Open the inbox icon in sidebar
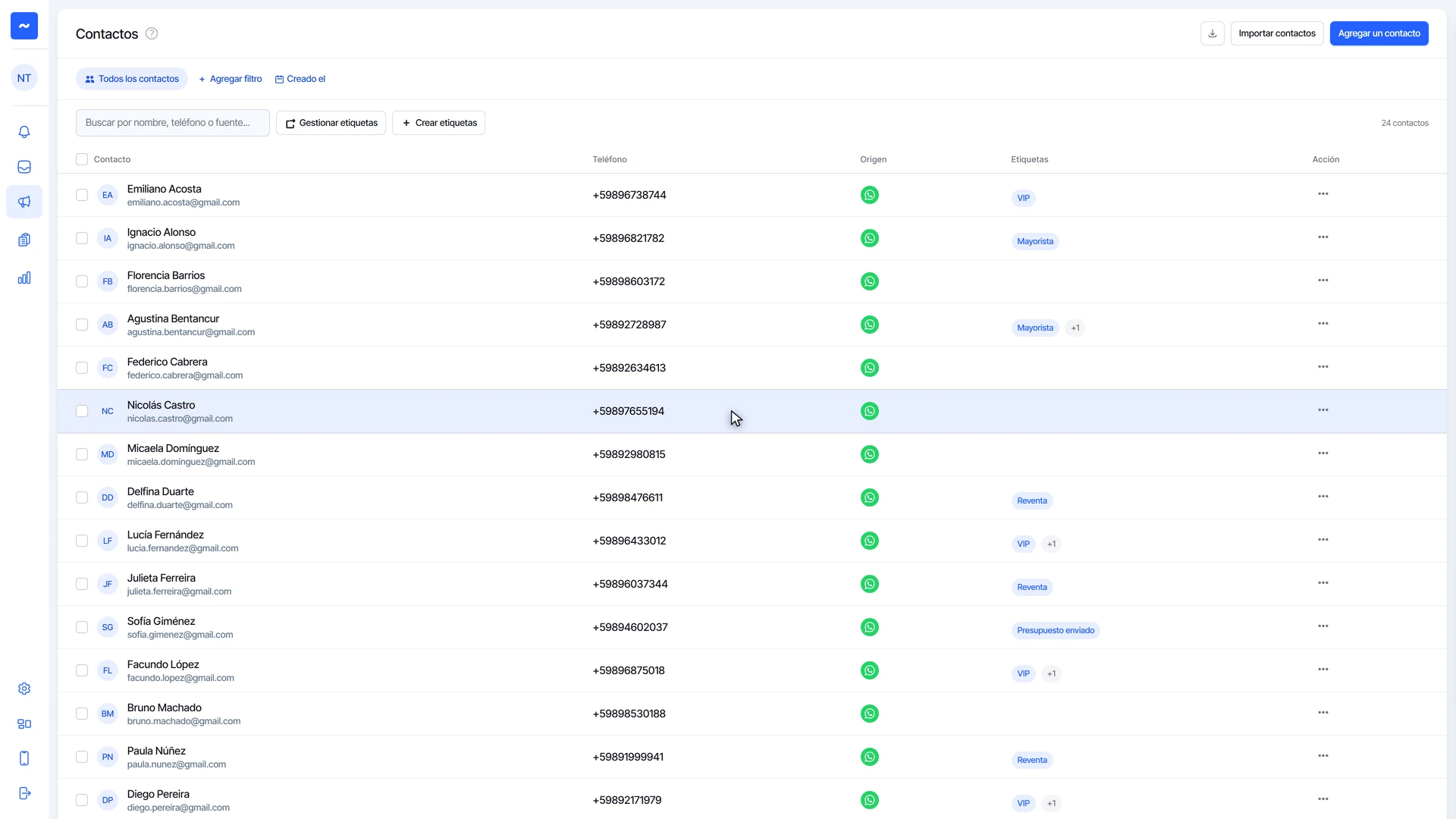 (24, 167)
